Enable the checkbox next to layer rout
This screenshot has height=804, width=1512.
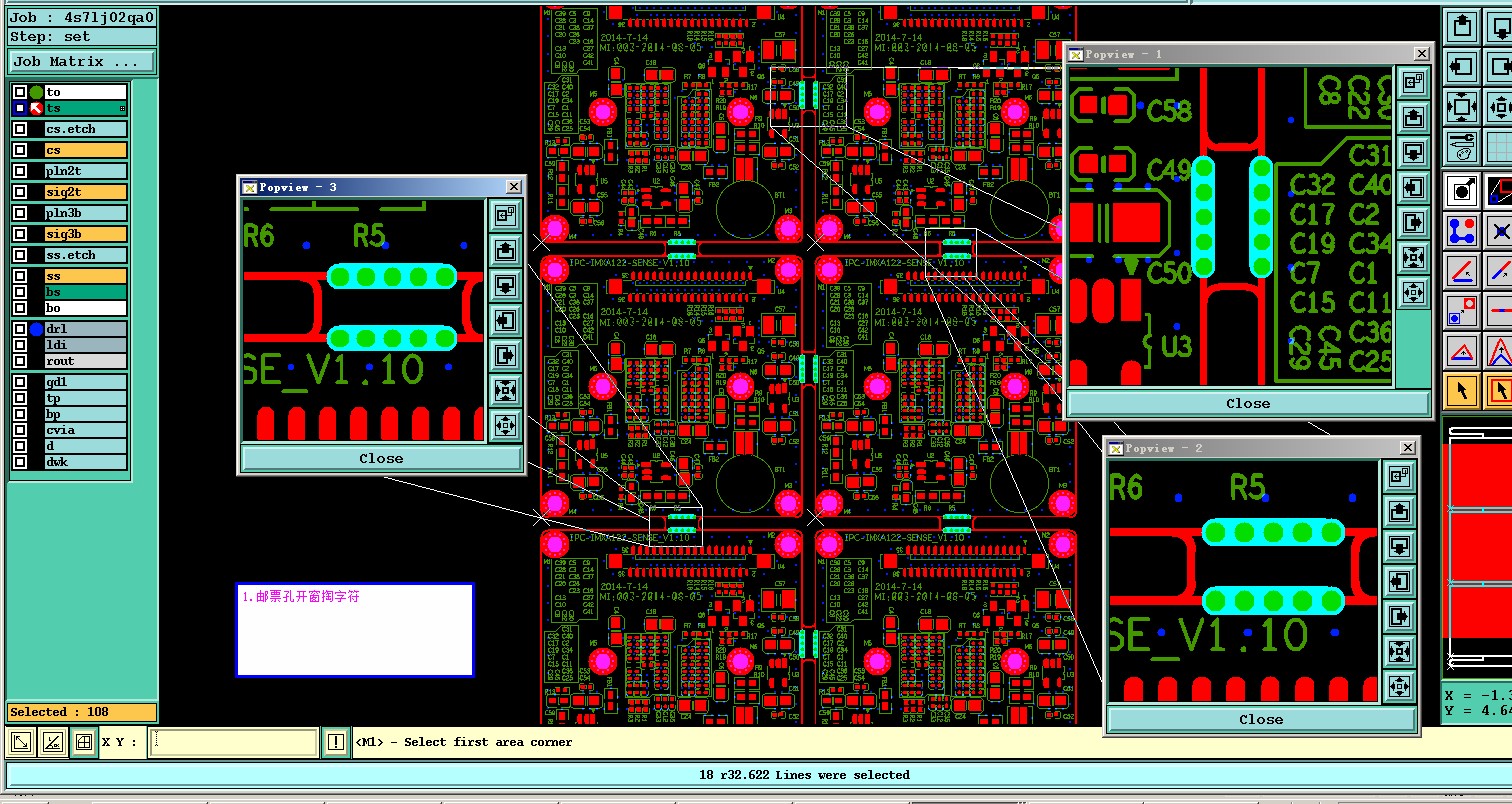[20, 361]
